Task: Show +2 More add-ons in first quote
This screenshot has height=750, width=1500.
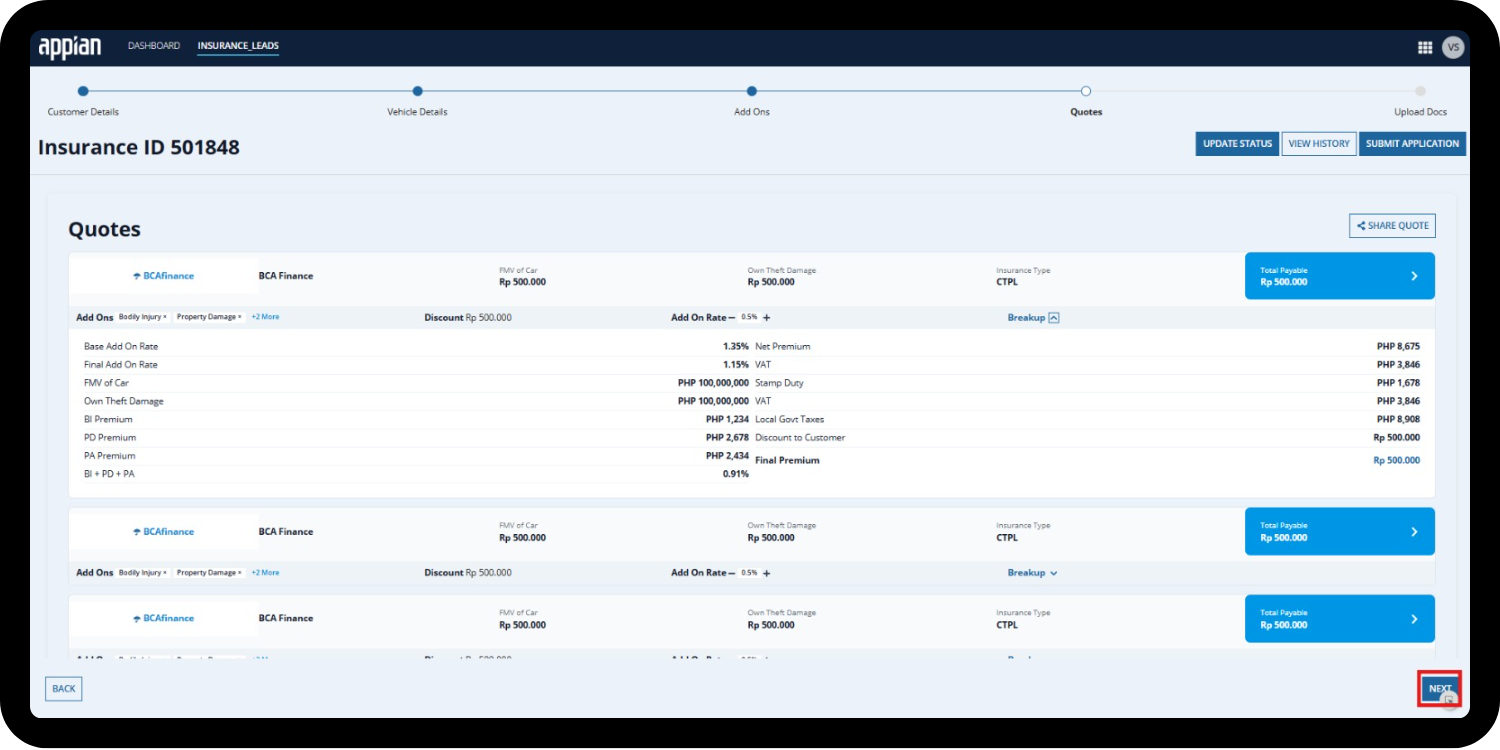Action: [265, 317]
